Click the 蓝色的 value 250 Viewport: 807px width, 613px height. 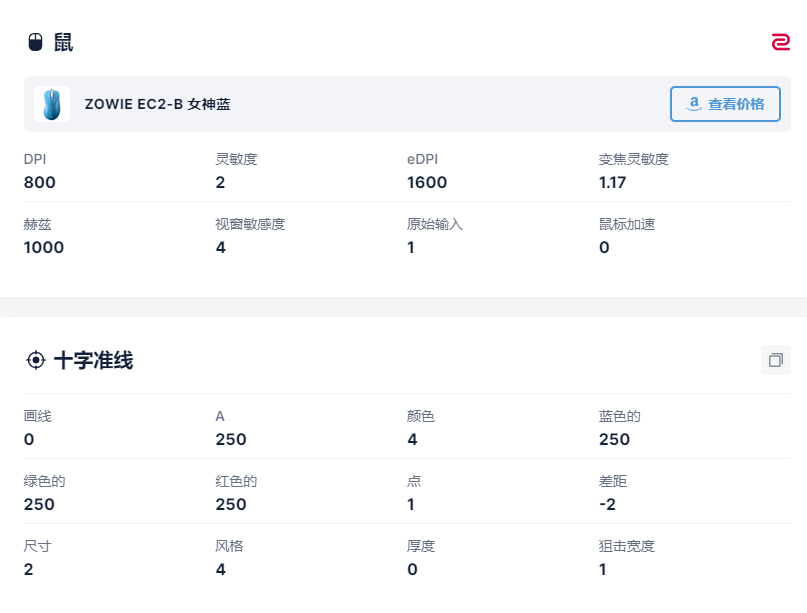pyautogui.click(x=614, y=439)
